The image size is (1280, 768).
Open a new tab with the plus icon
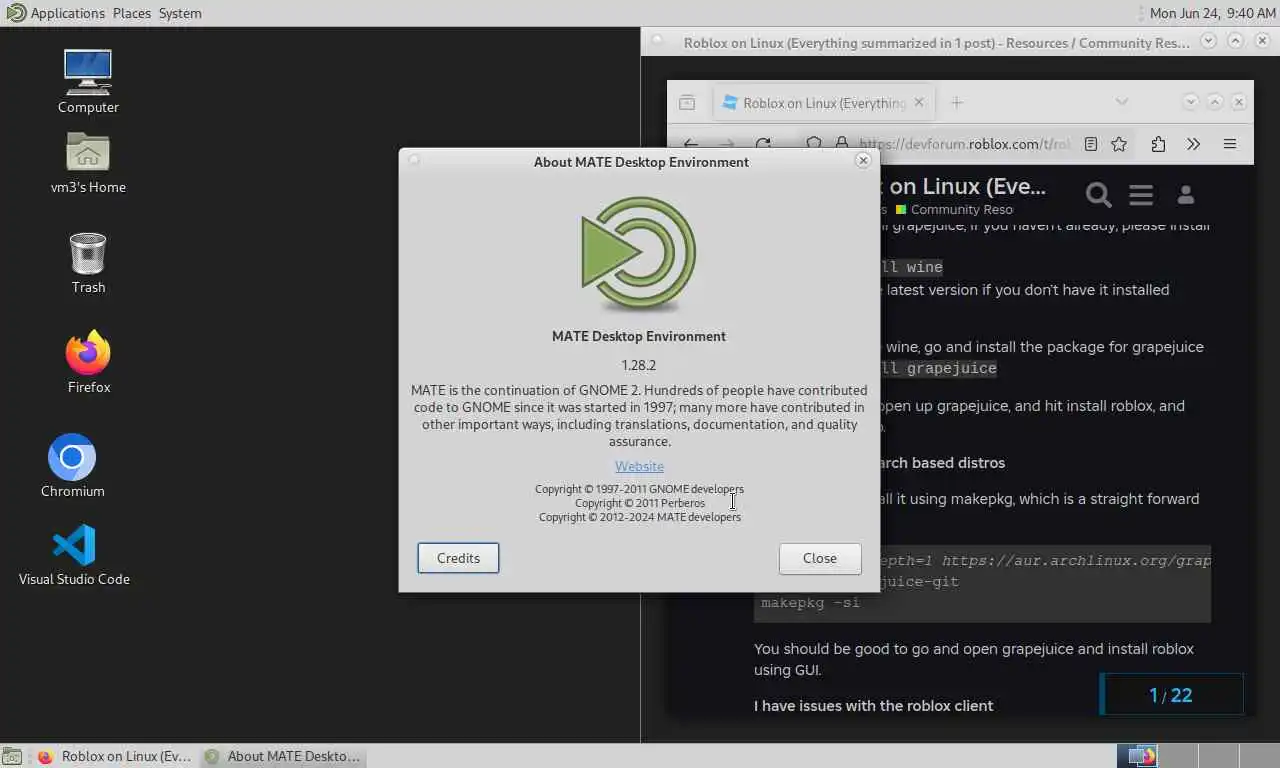click(x=956, y=102)
